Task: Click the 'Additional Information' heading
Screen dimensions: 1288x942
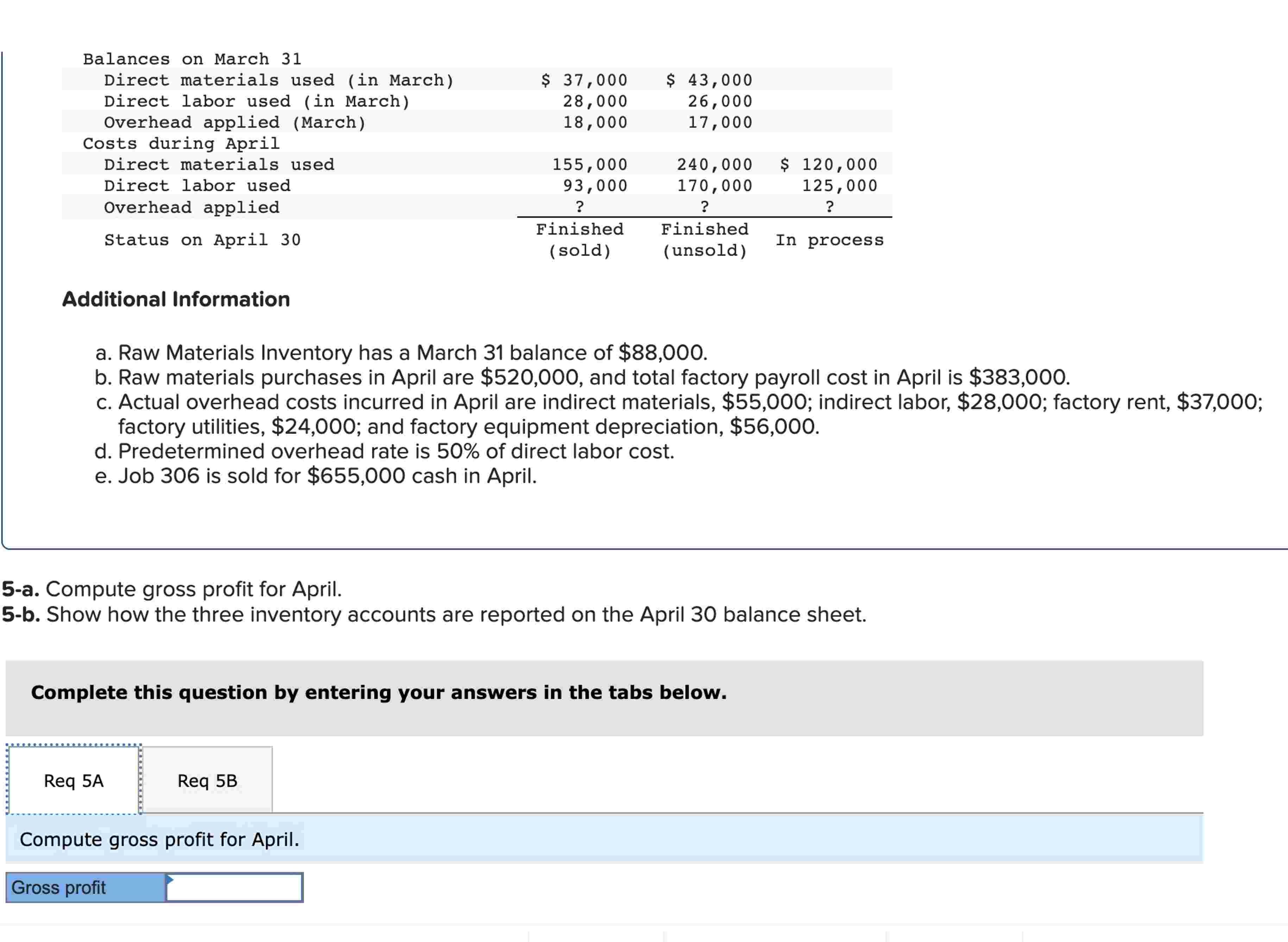Action: tap(176, 299)
